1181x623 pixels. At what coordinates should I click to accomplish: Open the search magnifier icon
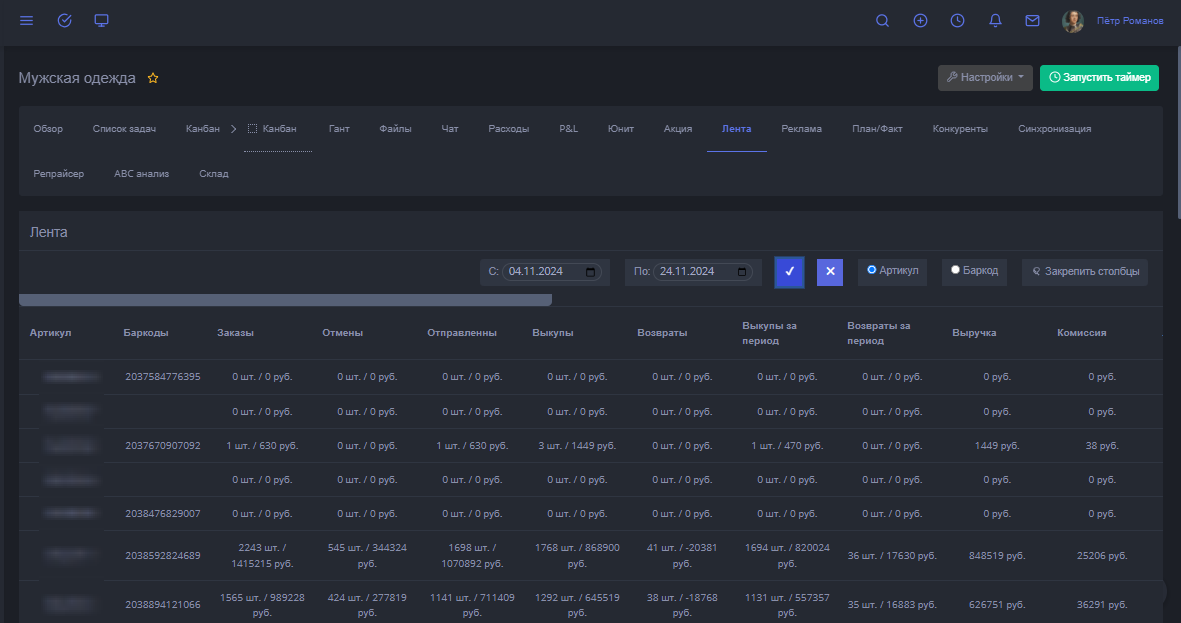point(882,21)
